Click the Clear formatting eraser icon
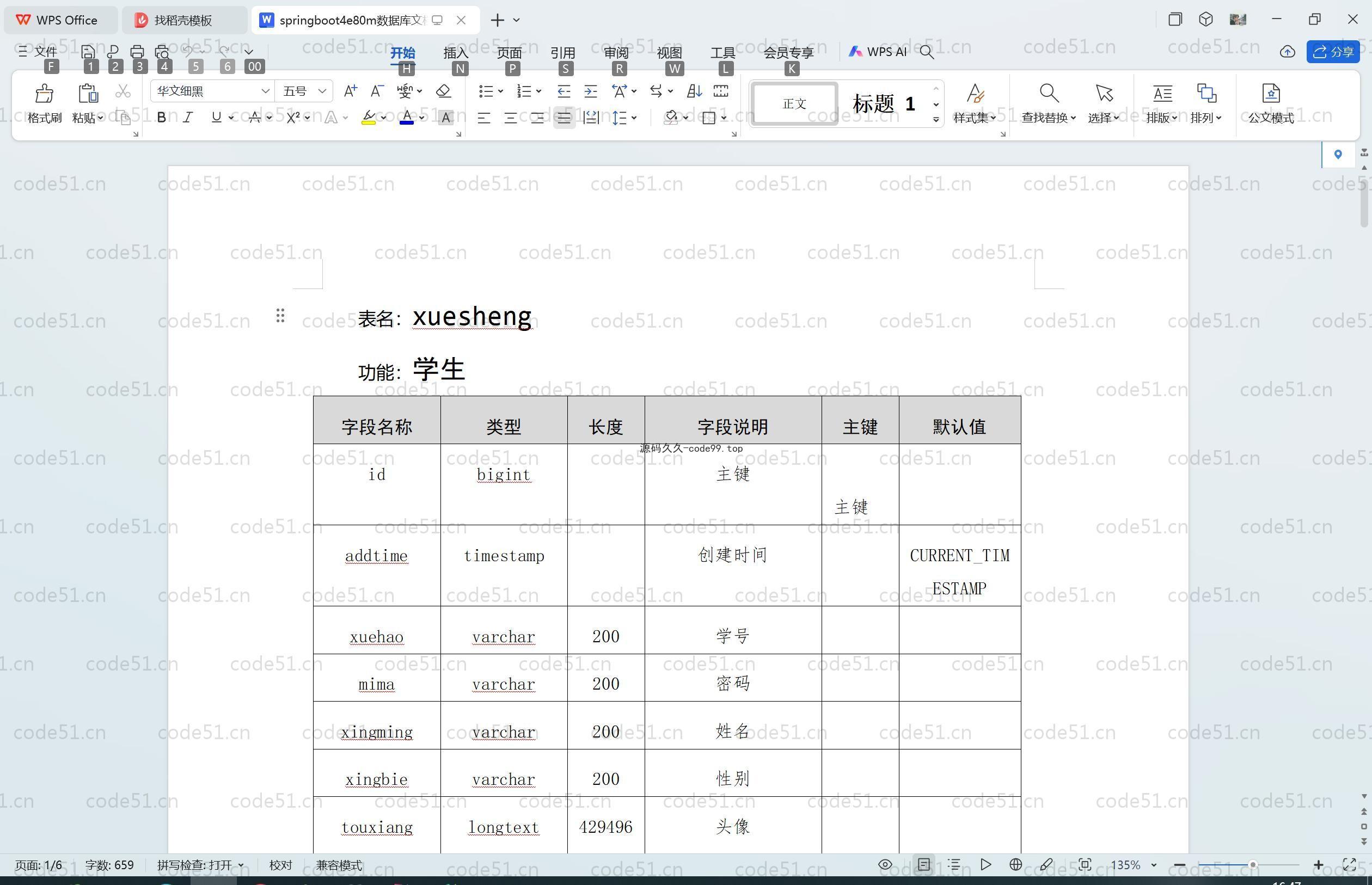This screenshot has width=1372, height=885. tap(443, 91)
